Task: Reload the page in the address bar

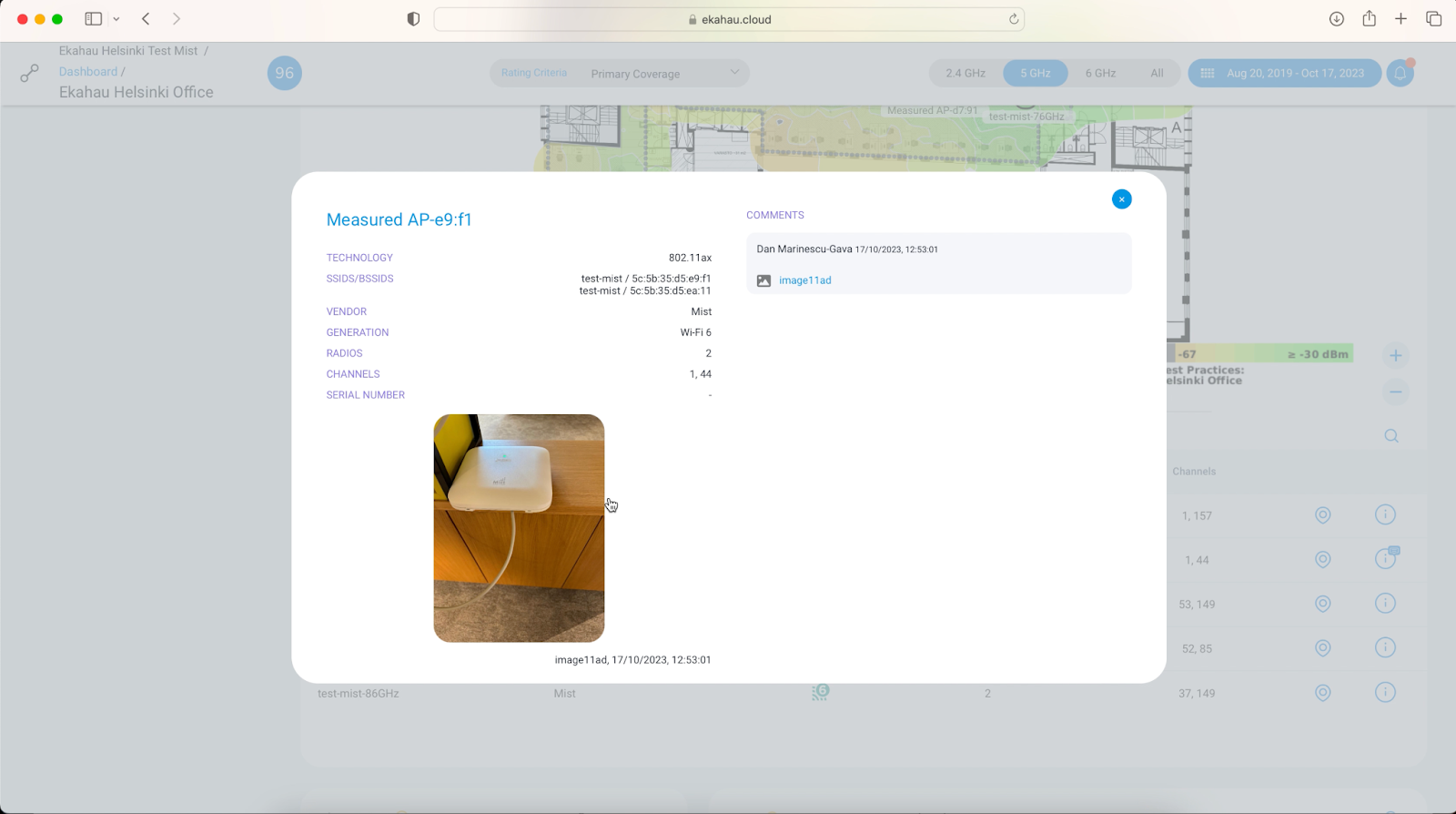Action: coord(1013,19)
